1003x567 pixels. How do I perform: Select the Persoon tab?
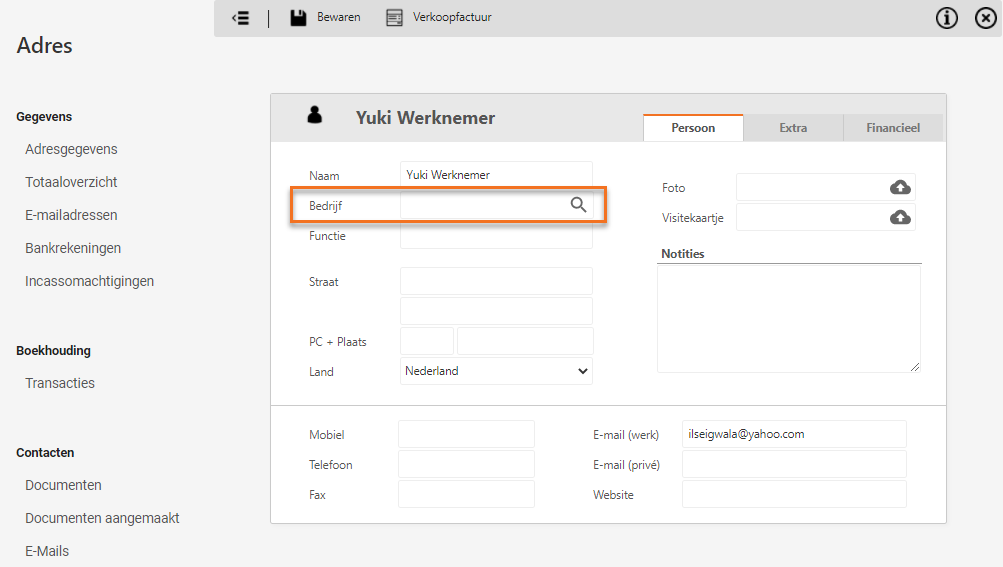click(693, 128)
